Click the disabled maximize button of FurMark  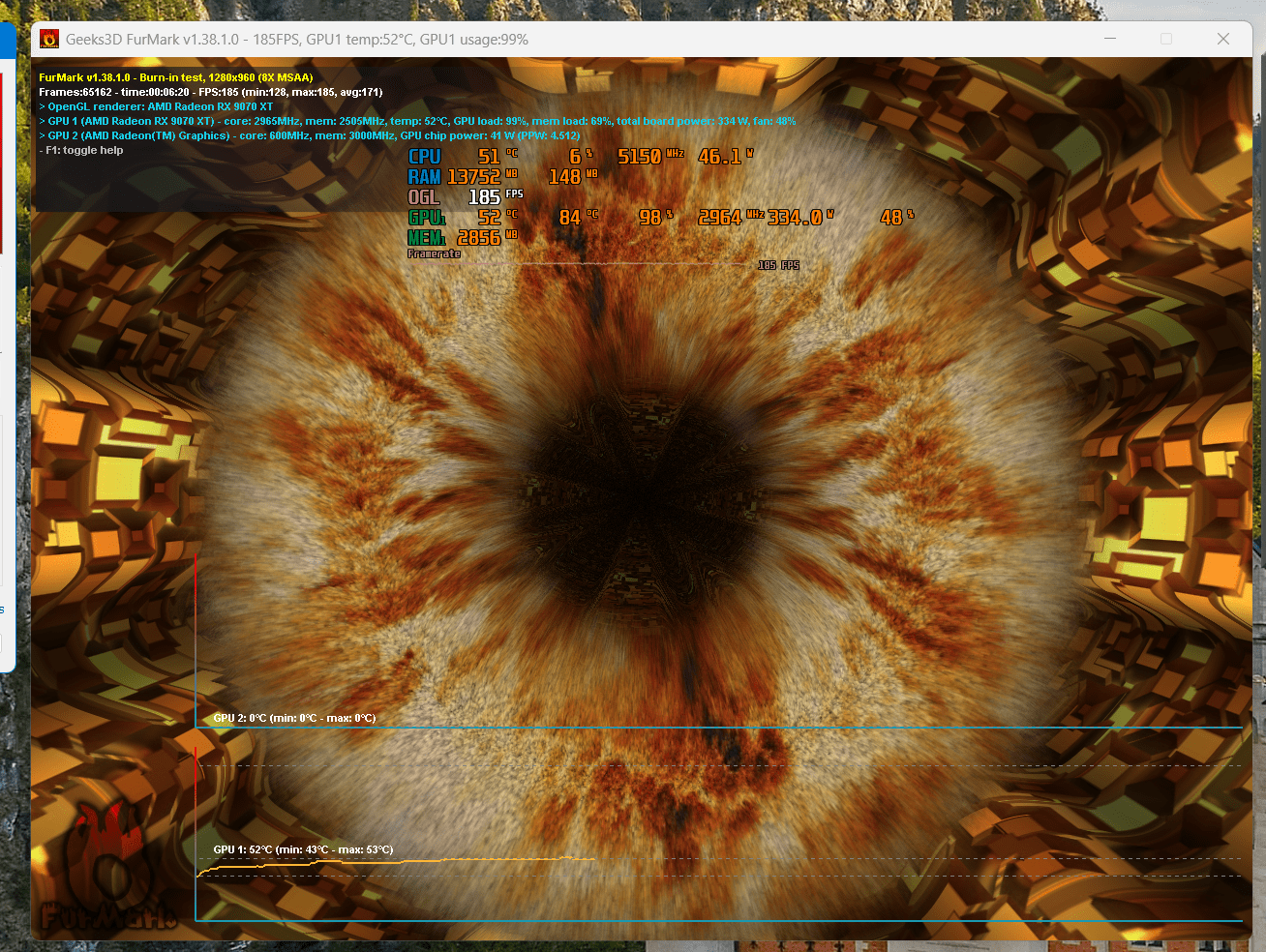coord(1166,39)
